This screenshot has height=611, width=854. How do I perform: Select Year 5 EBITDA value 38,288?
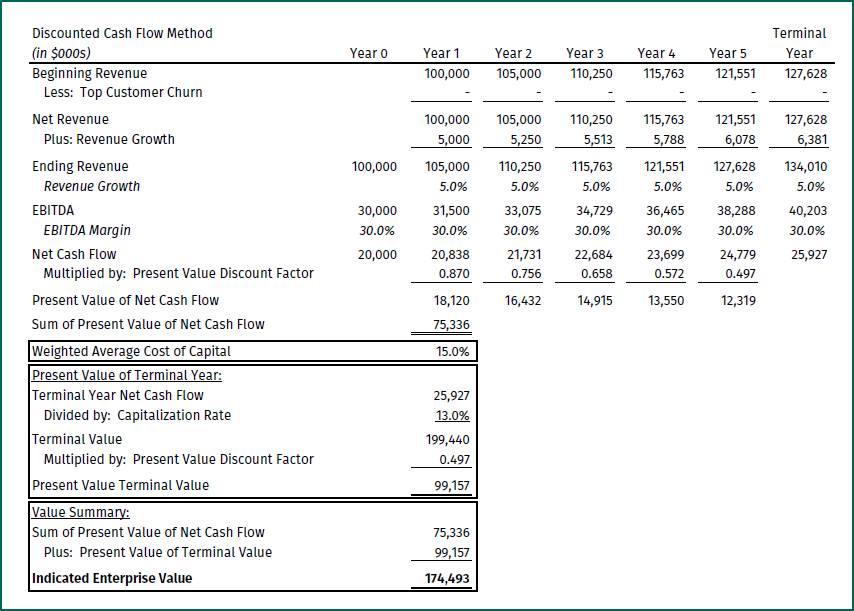737,211
